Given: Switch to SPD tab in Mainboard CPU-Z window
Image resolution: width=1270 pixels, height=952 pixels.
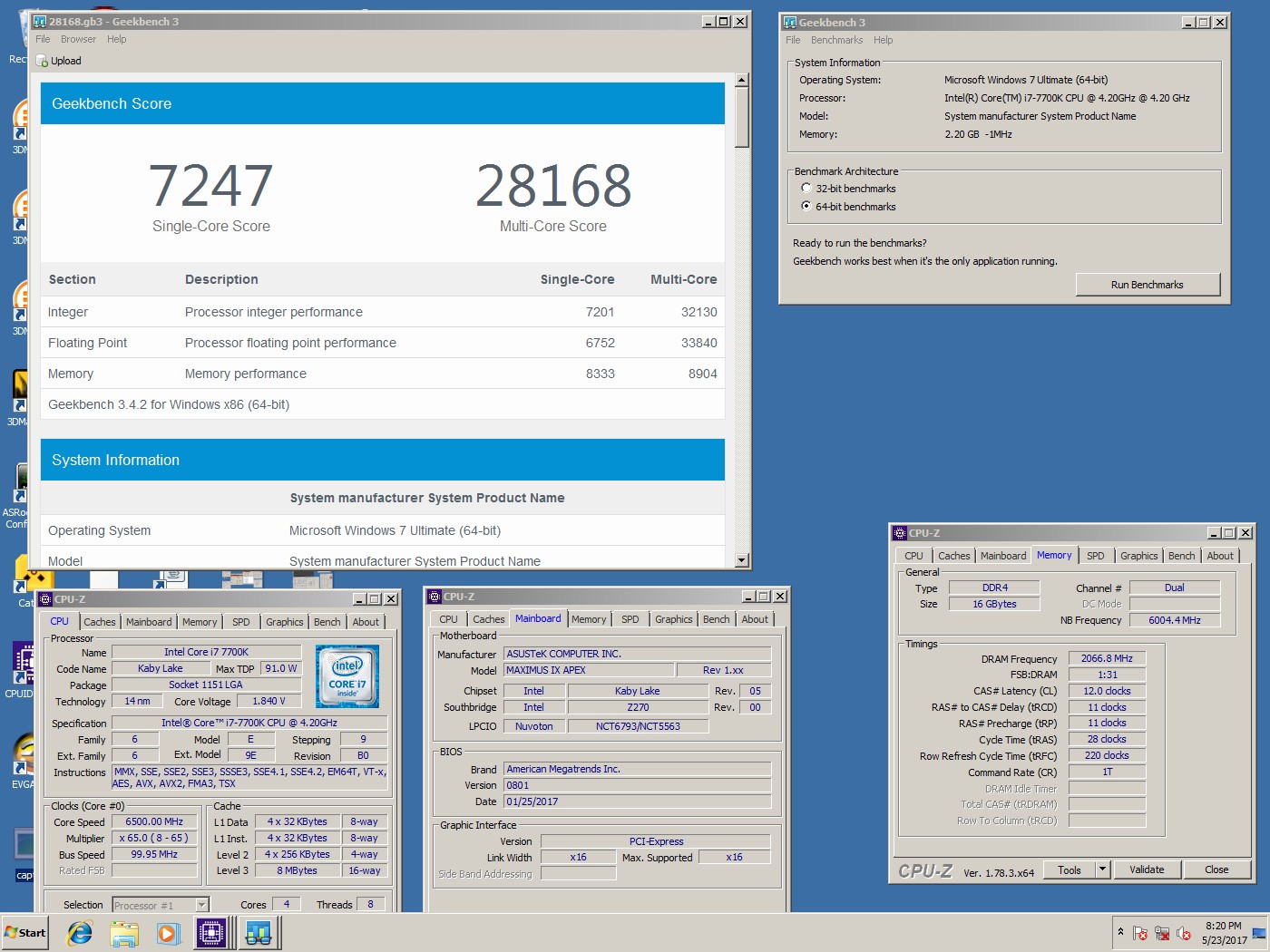Looking at the screenshot, I should click(630, 619).
